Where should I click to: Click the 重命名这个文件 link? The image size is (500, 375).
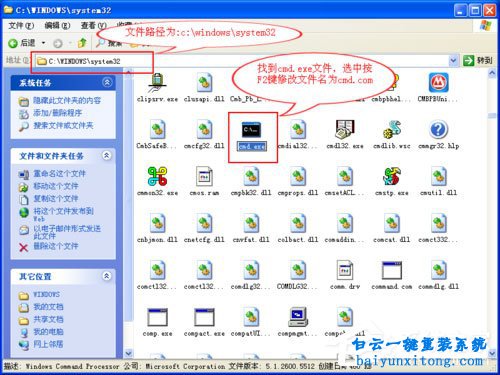coord(59,174)
